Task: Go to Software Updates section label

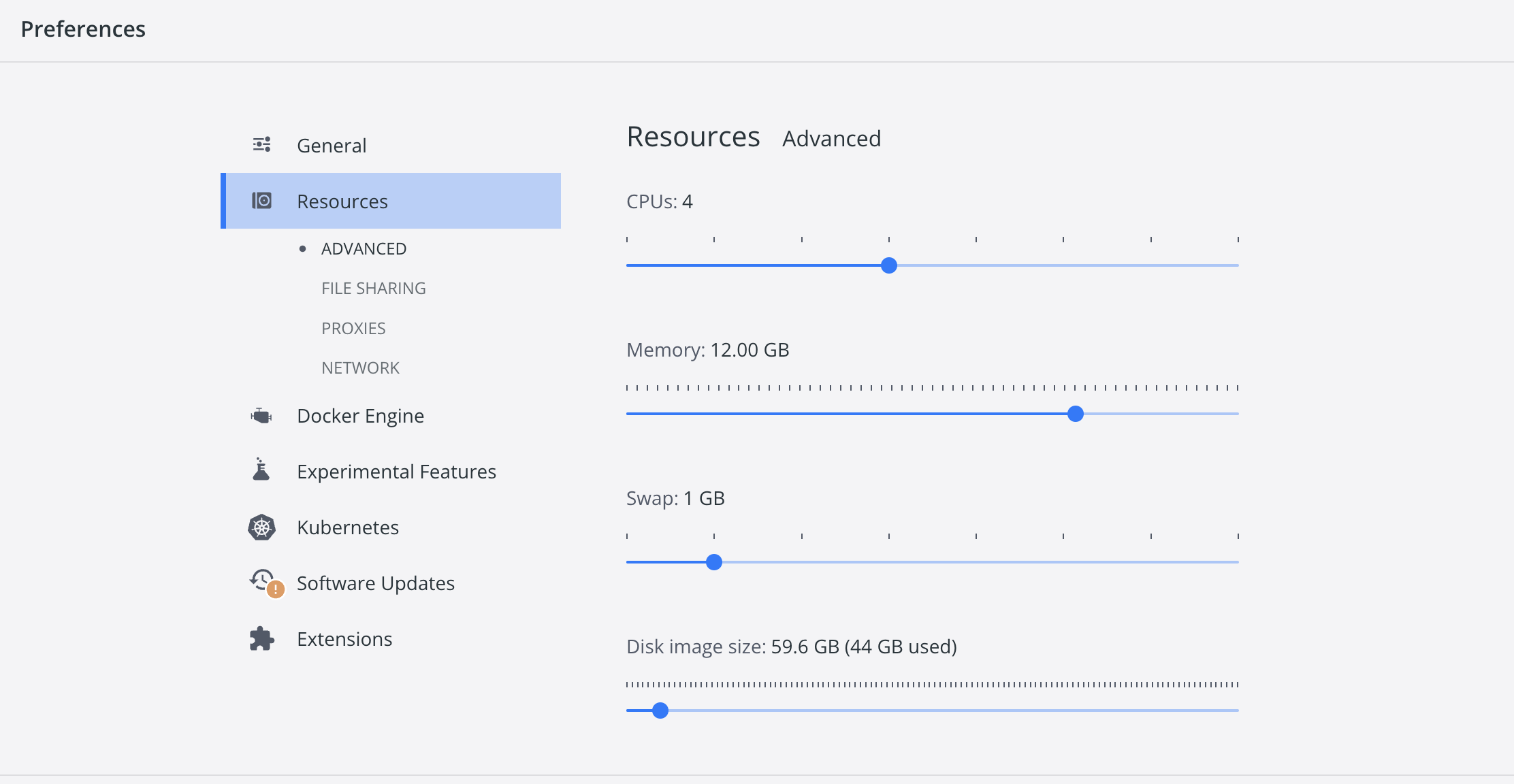Action: click(x=375, y=583)
